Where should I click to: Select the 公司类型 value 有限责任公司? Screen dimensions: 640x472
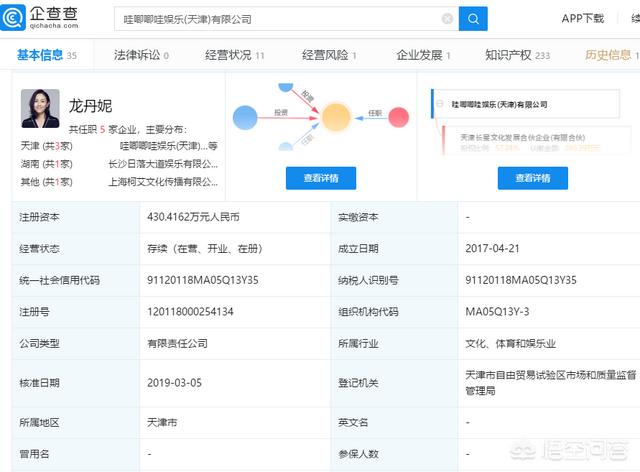click(x=178, y=343)
